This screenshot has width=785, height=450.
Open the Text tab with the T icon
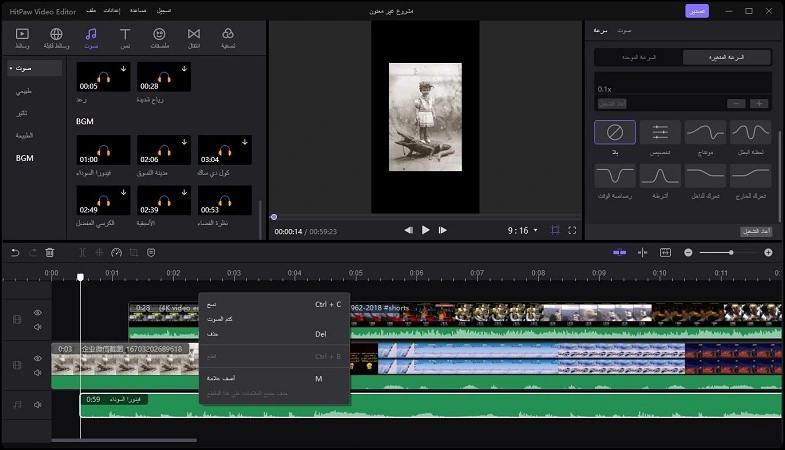[x=125, y=38]
